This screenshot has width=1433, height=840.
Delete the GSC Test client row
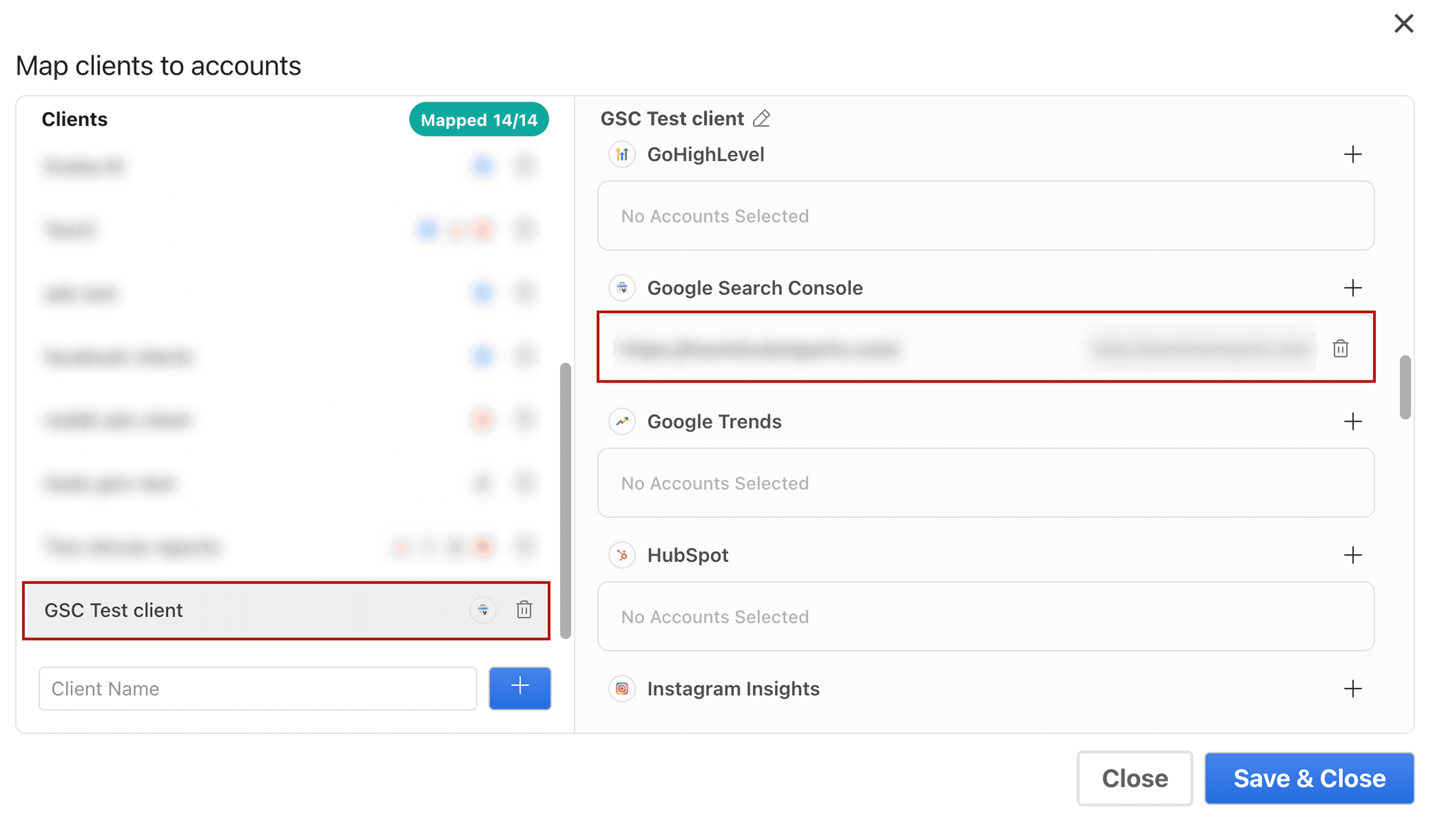click(x=524, y=609)
